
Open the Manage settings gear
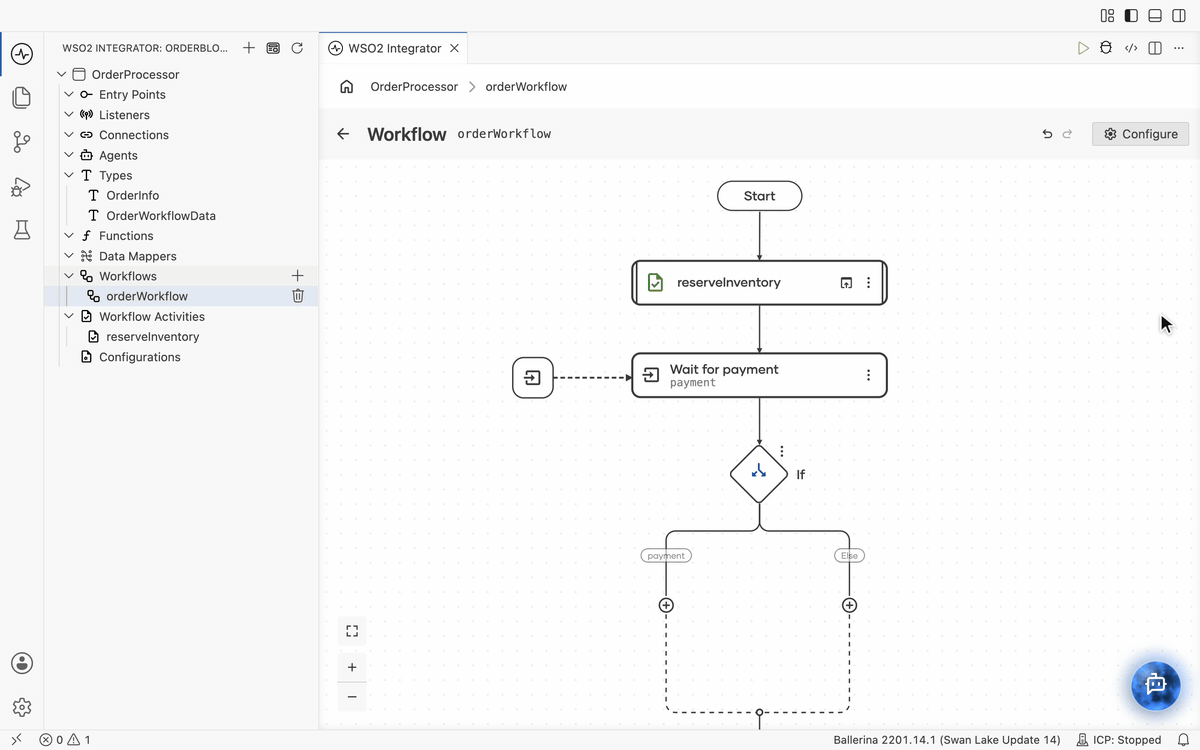click(22, 707)
